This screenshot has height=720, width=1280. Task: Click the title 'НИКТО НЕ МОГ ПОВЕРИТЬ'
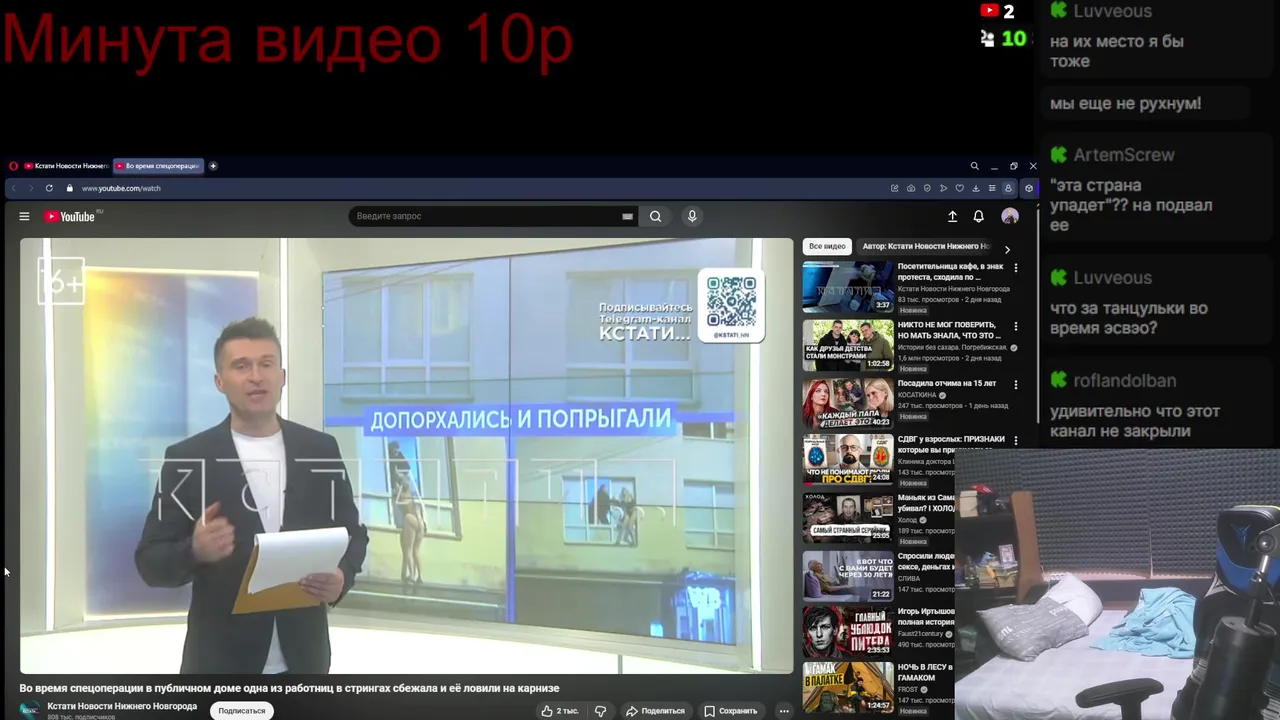(949, 330)
